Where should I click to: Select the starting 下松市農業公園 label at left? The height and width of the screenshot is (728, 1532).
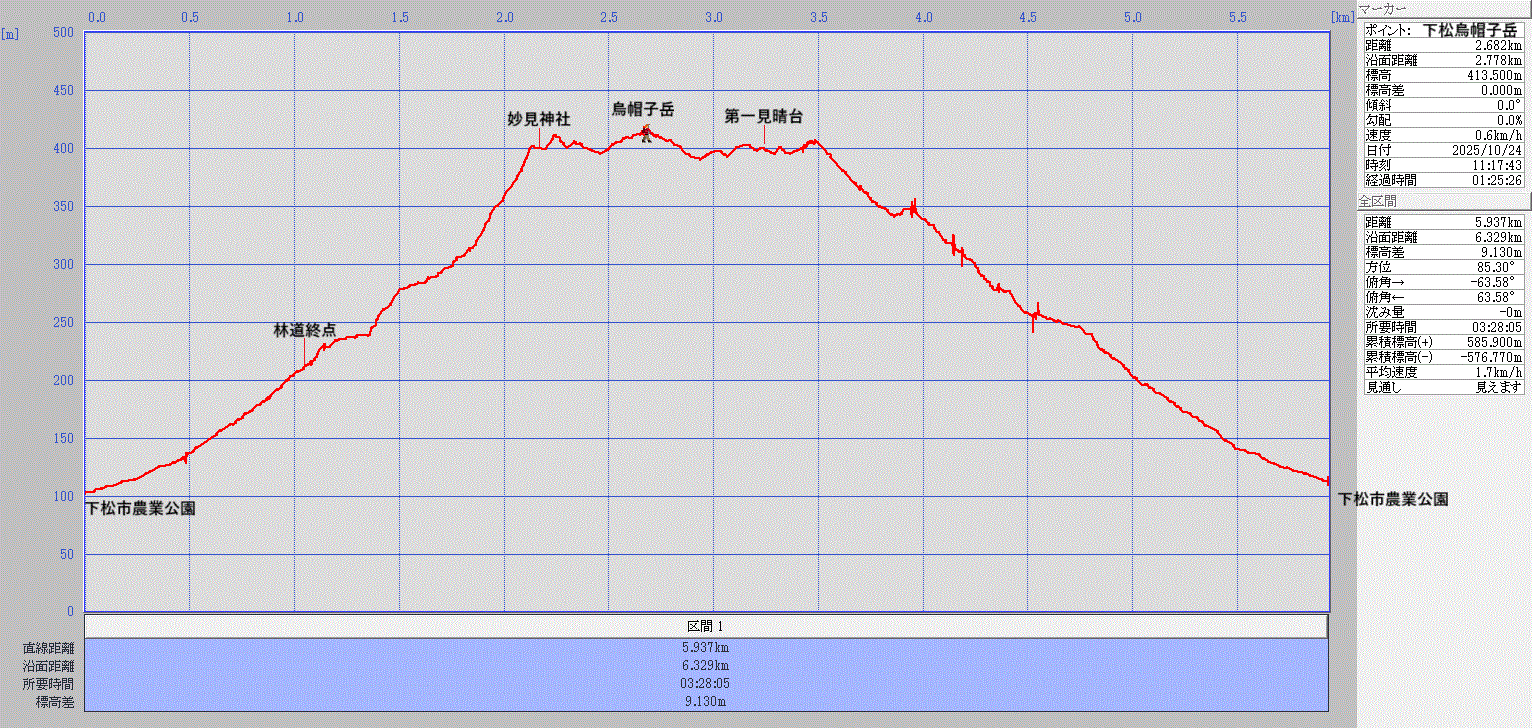[140, 508]
